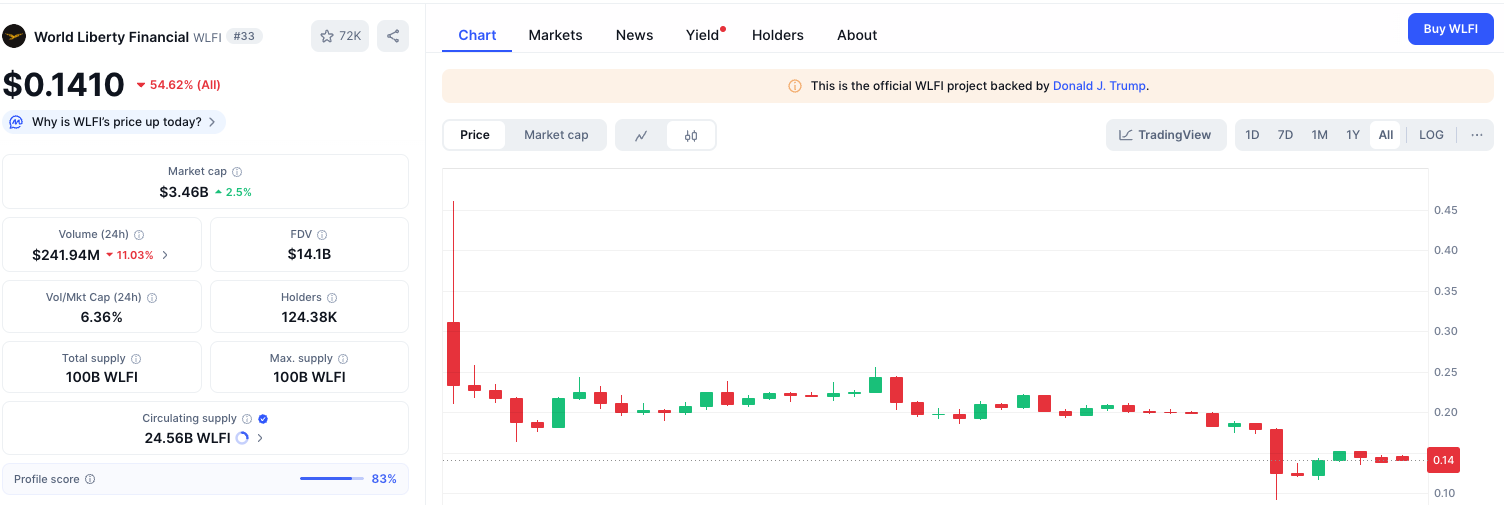Click the Buy WLFI button
Screen dimensions: 1504x505
click(x=1450, y=29)
